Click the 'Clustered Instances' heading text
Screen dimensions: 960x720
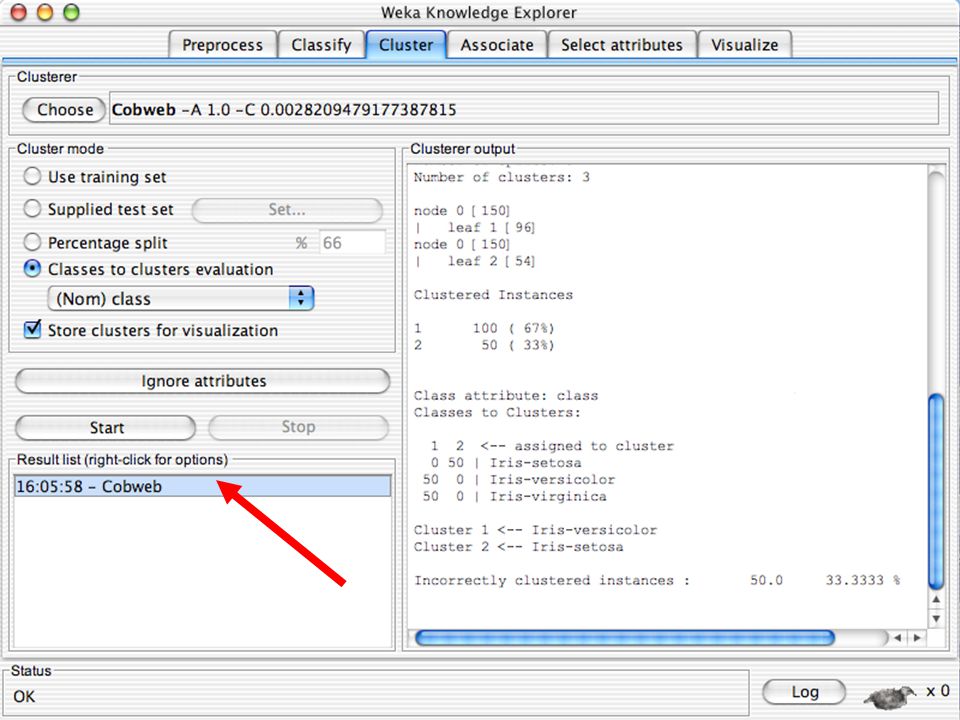pyautogui.click(x=493, y=294)
